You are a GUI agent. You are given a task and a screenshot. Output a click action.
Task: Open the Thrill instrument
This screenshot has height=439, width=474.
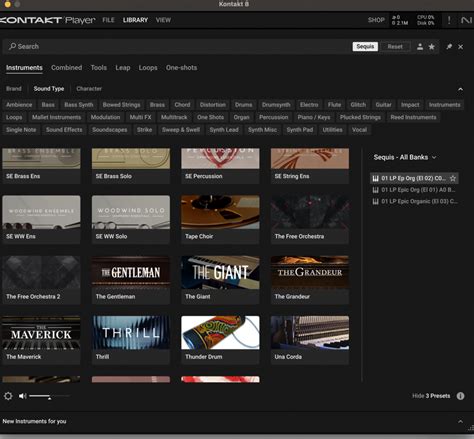[131, 340]
